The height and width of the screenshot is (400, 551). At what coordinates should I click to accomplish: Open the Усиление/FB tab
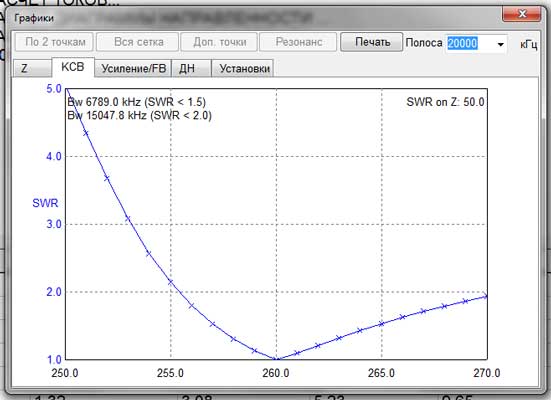pyautogui.click(x=133, y=68)
